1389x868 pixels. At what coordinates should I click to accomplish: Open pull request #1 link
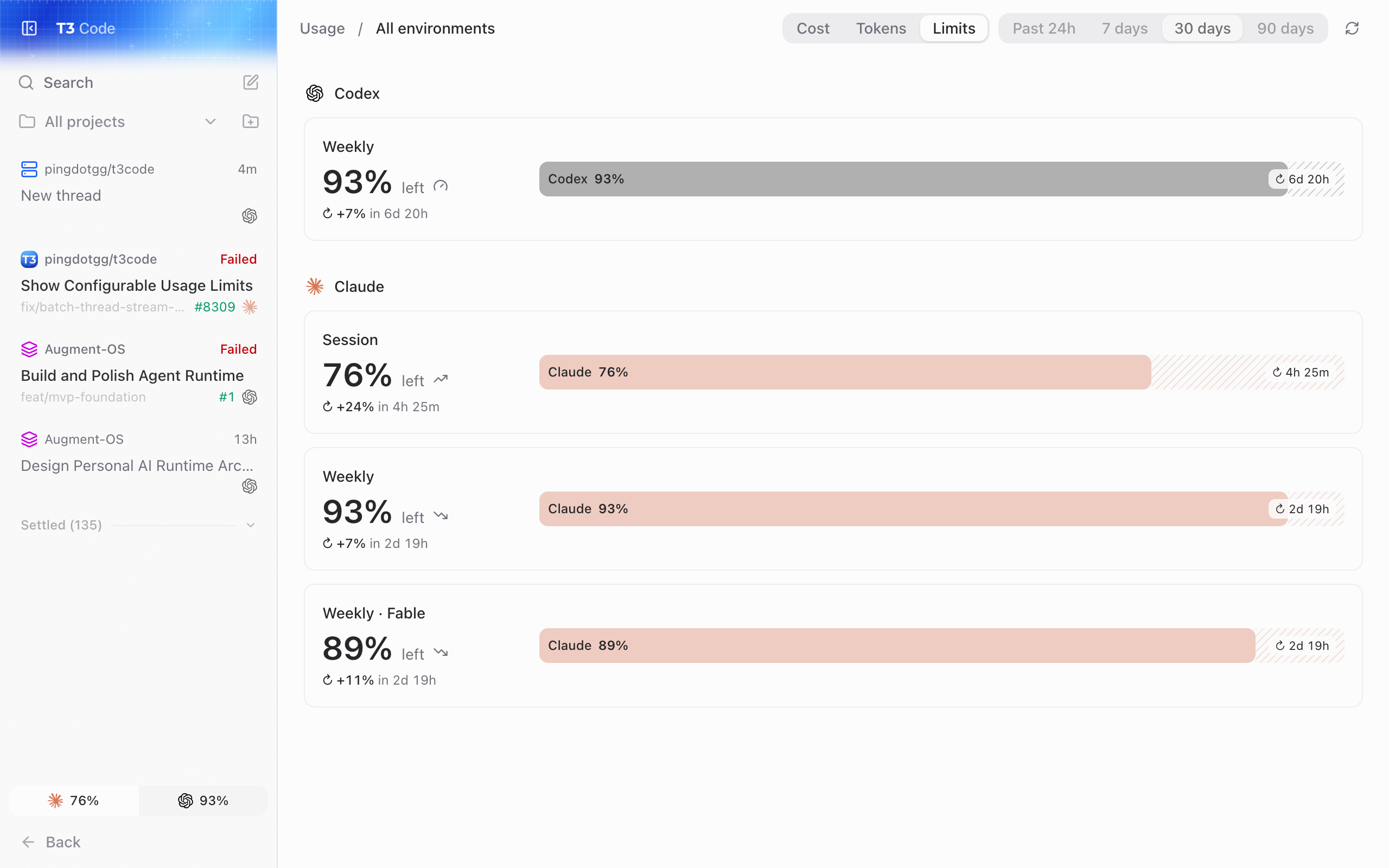coord(227,397)
